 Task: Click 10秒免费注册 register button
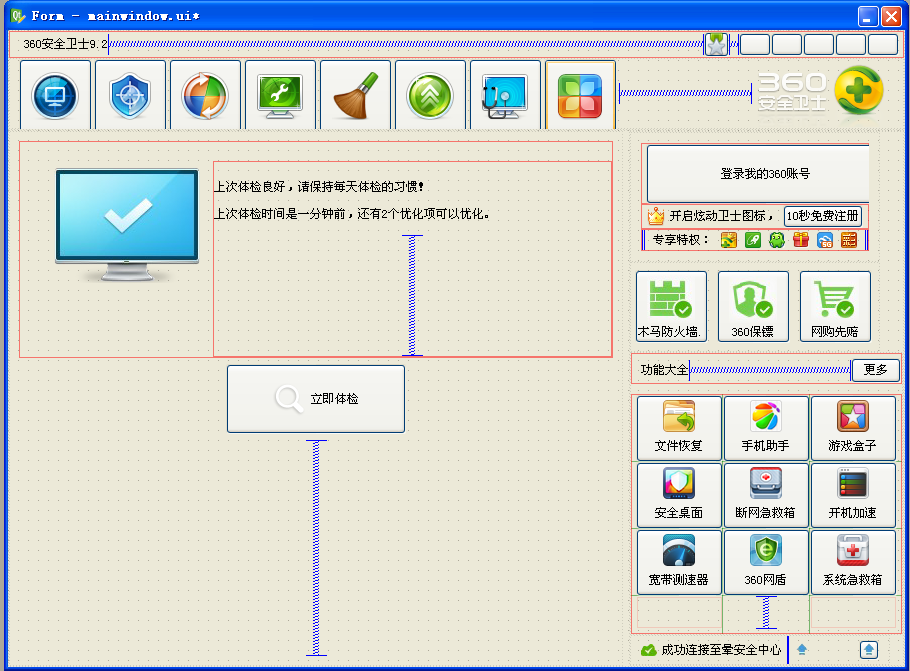823,216
